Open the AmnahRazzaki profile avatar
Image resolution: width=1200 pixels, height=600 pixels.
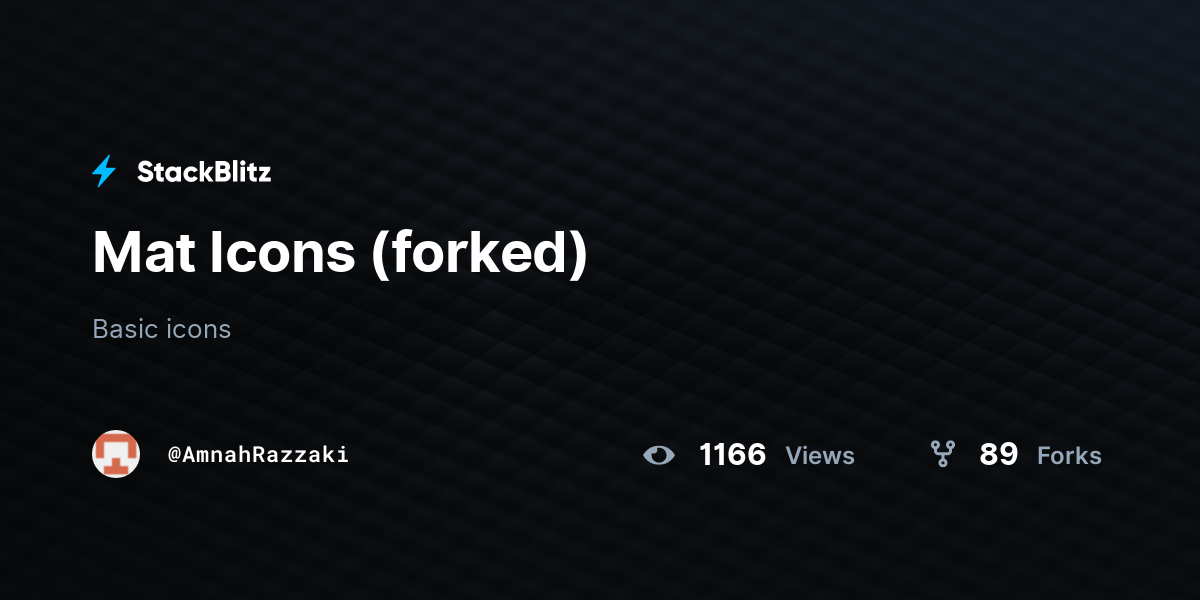click(x=116, y=454)
